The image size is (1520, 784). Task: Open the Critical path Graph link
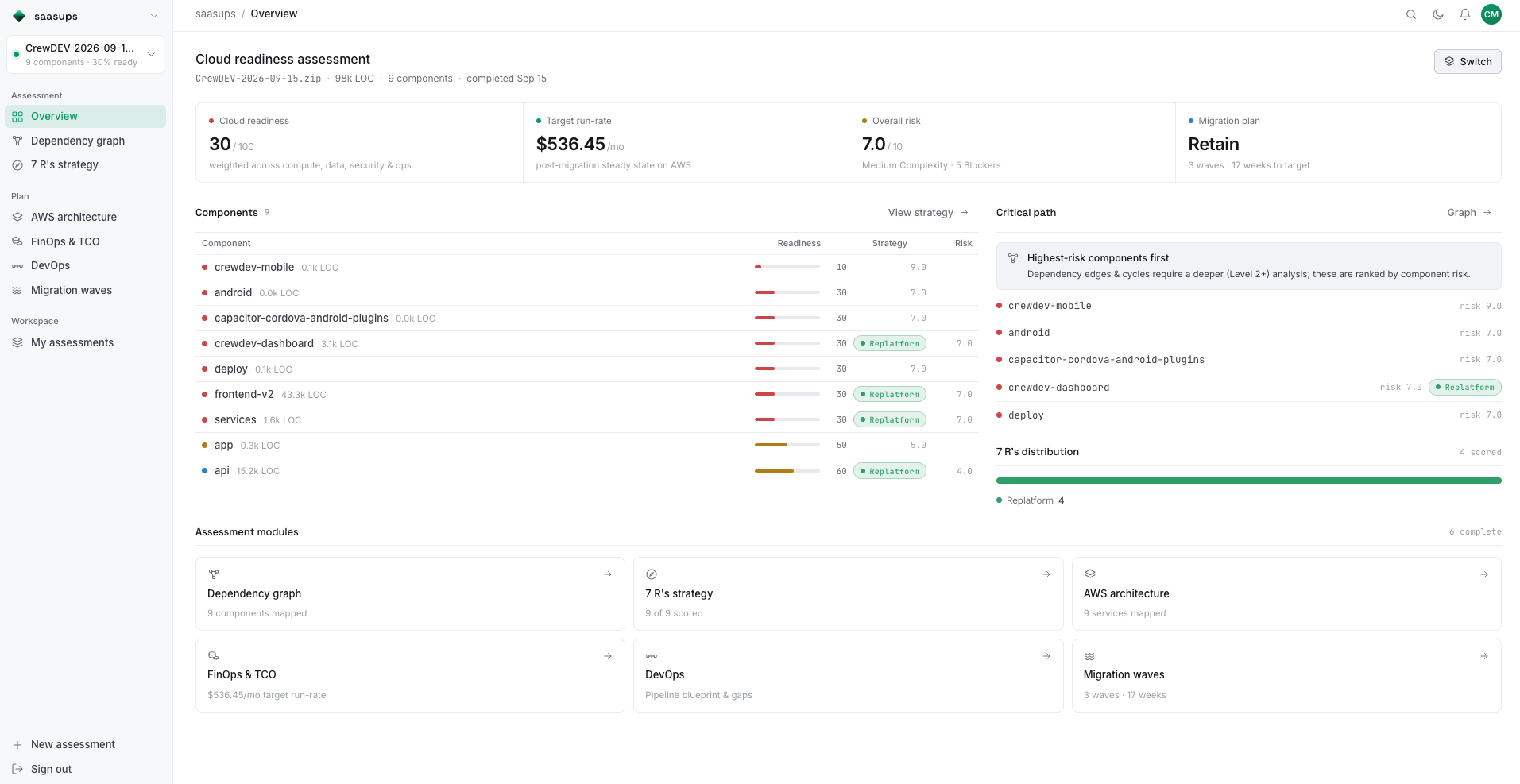coord(1469,212)
